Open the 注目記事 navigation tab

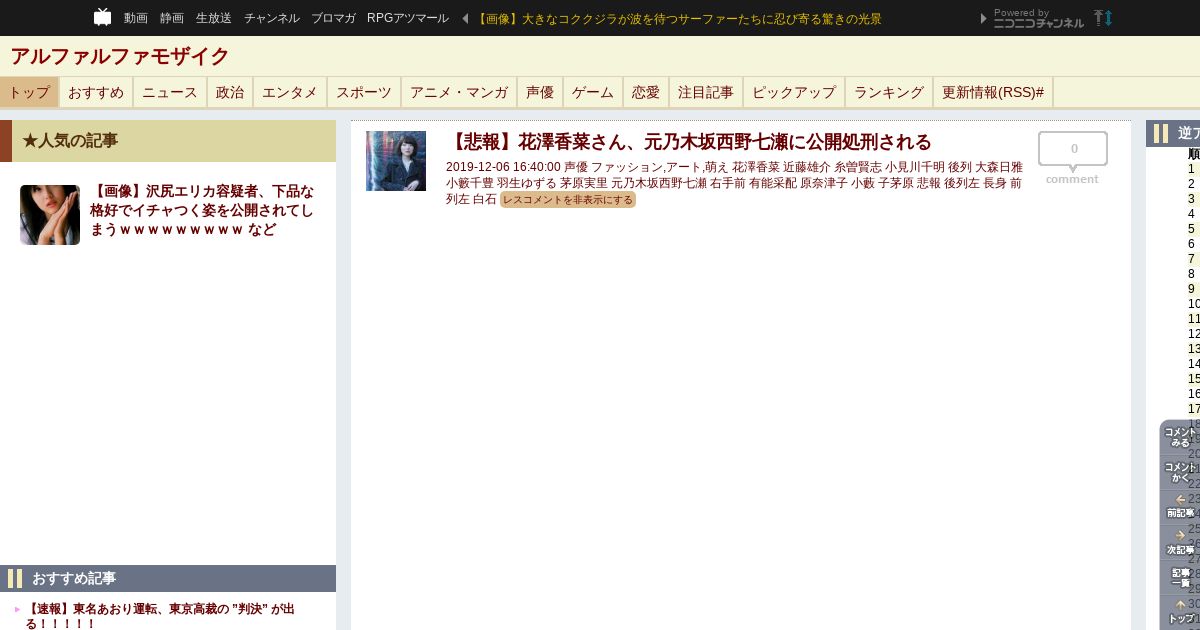tap(706, 92)
